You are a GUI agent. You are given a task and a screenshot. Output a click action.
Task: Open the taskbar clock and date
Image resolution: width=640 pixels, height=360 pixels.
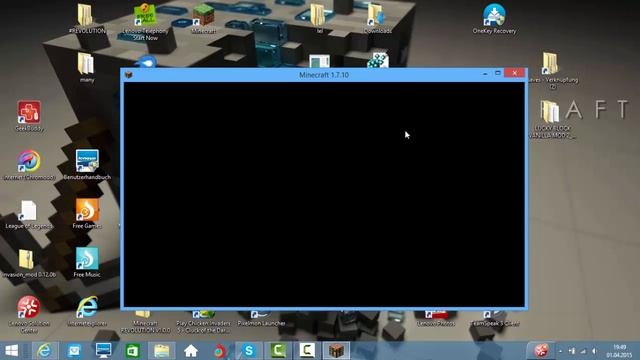point(619,351)
